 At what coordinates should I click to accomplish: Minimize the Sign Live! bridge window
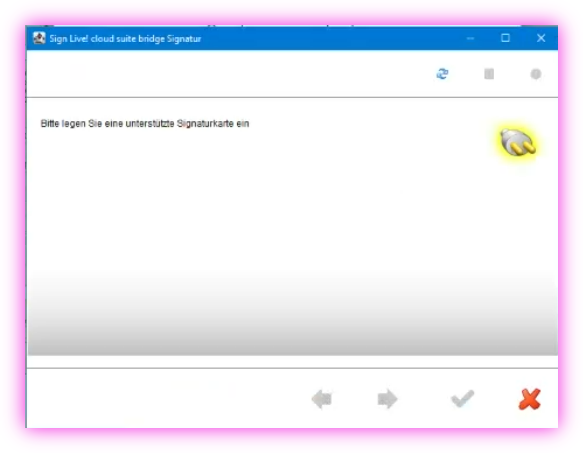(470, 38)
